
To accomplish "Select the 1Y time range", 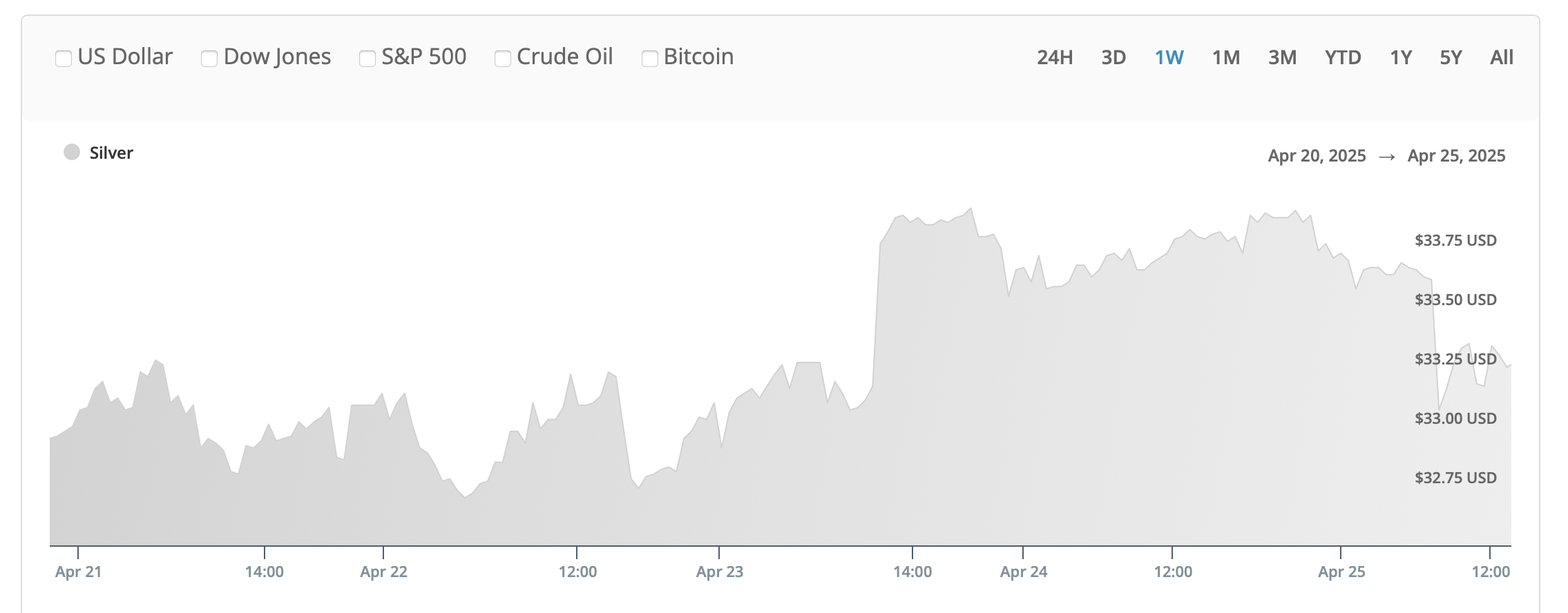I will [1401, 57].
